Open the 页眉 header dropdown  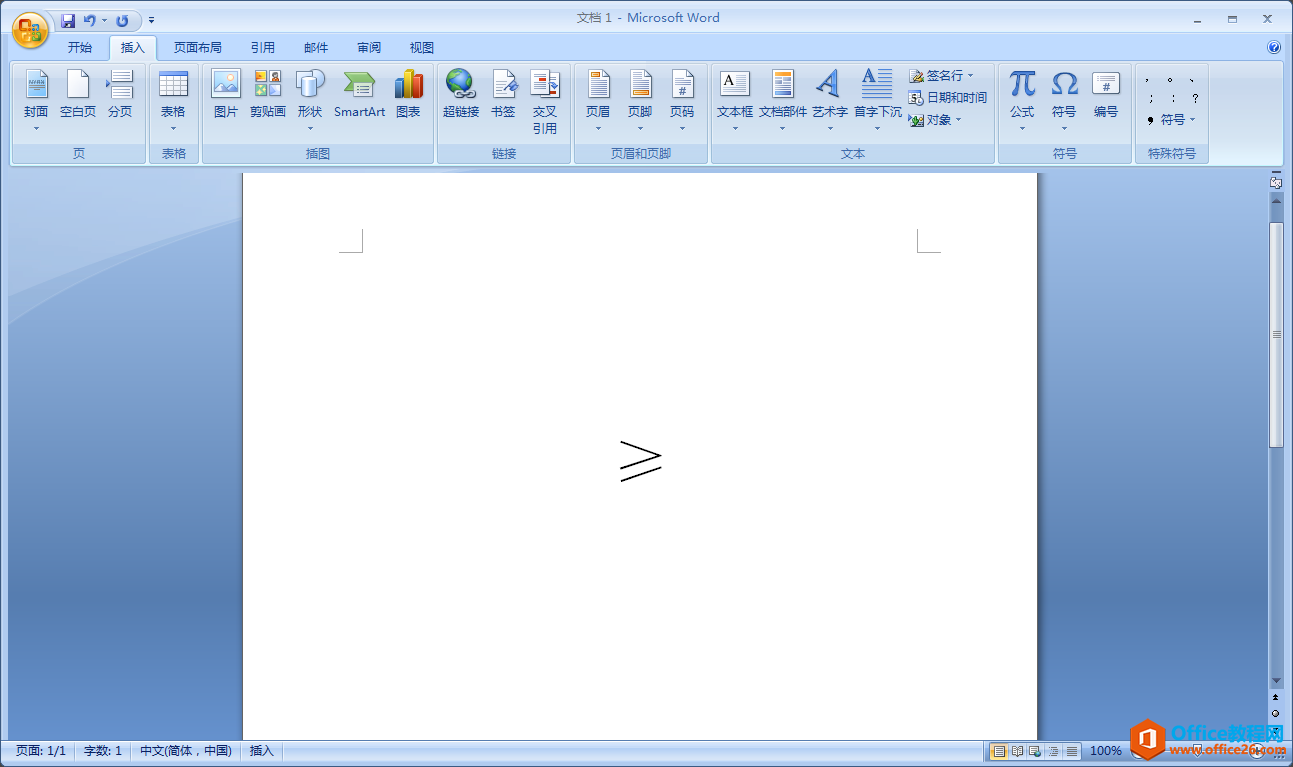(598, 101)
